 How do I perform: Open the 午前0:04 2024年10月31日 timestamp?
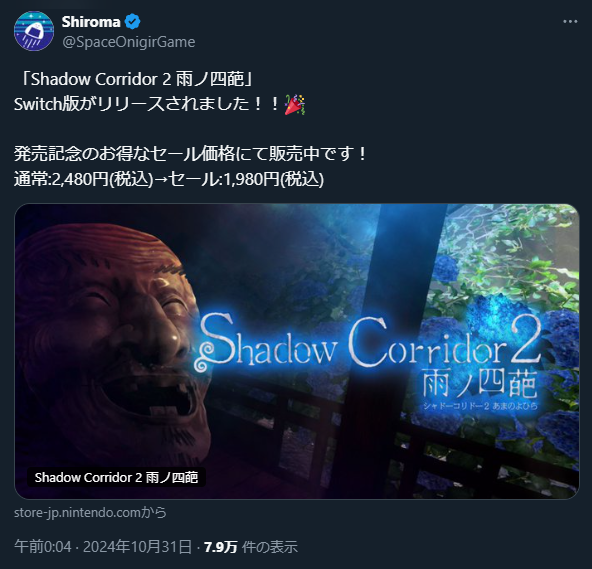103,547
